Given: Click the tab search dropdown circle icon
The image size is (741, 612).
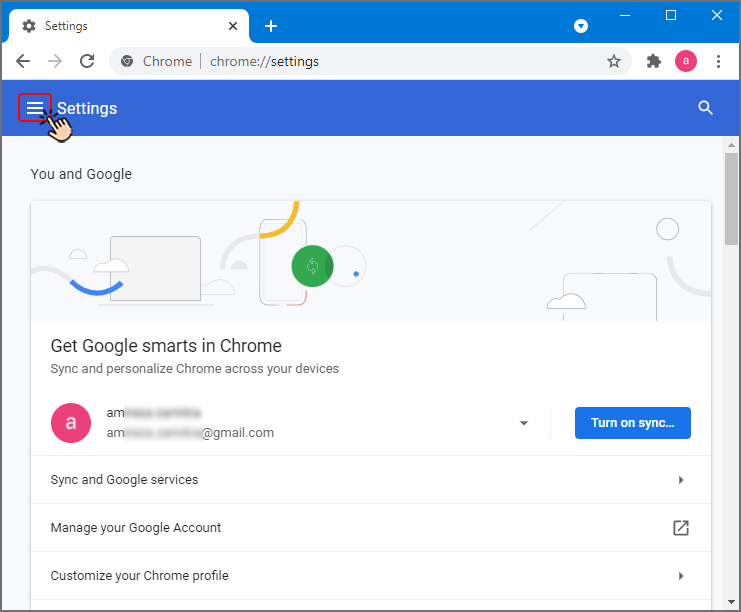Looking at the screenshot, I should point(581,26).
